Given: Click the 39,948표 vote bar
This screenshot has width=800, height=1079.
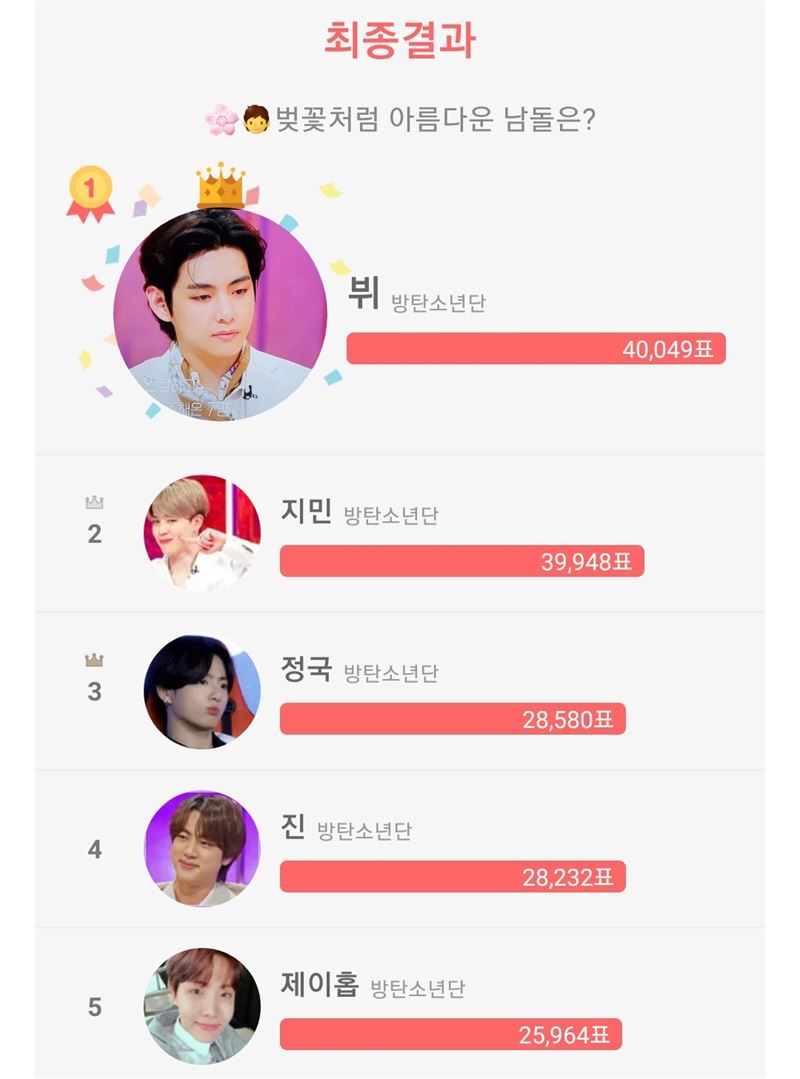Looking at the screenshot, I should (x=462, y=561).
